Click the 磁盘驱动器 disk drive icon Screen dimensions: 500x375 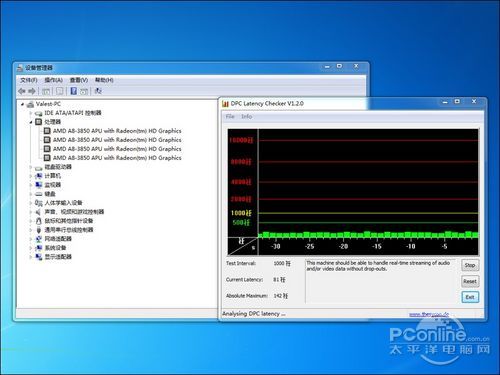[x=39, y=167]
